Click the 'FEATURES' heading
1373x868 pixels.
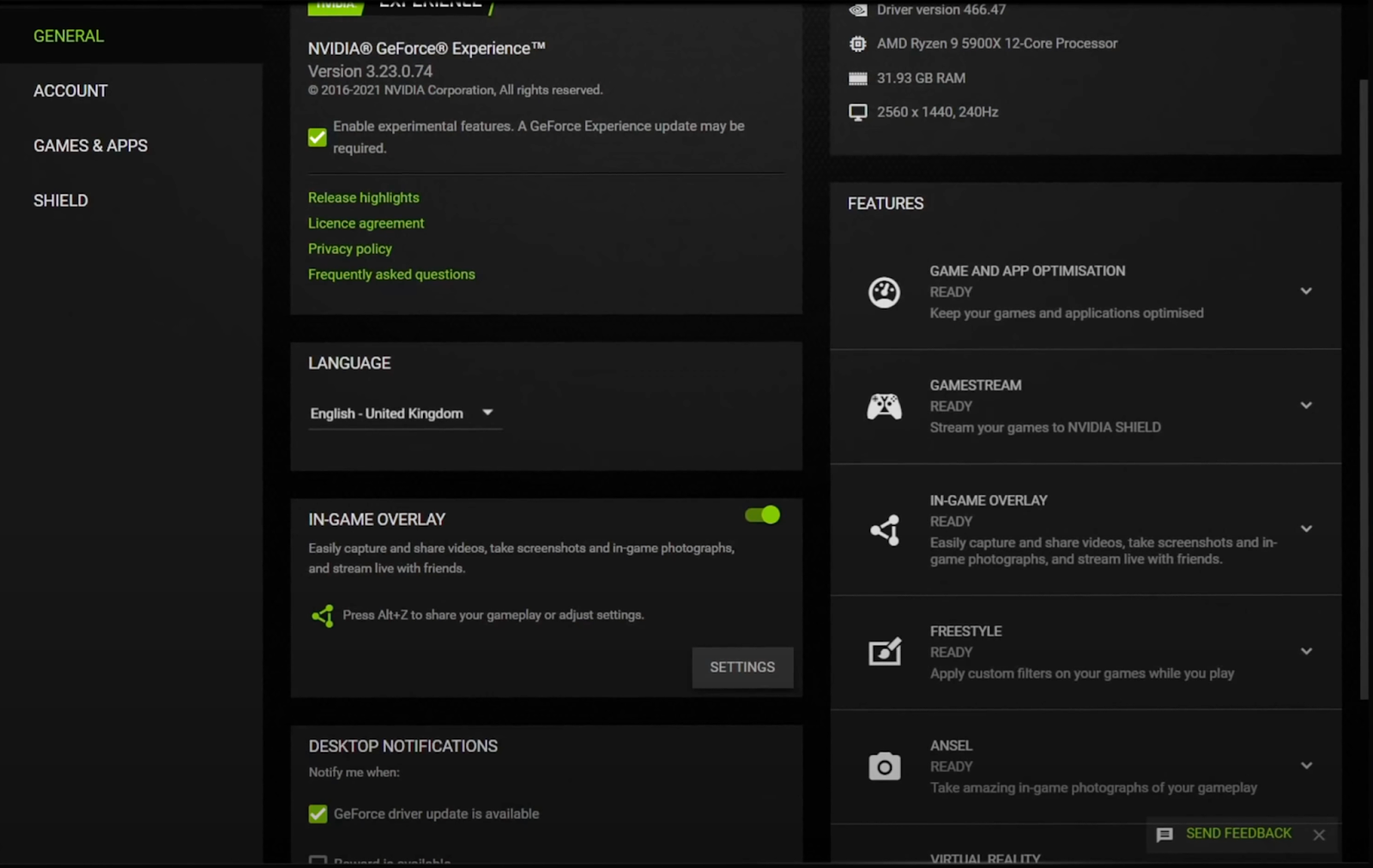(x=886, y=203)
